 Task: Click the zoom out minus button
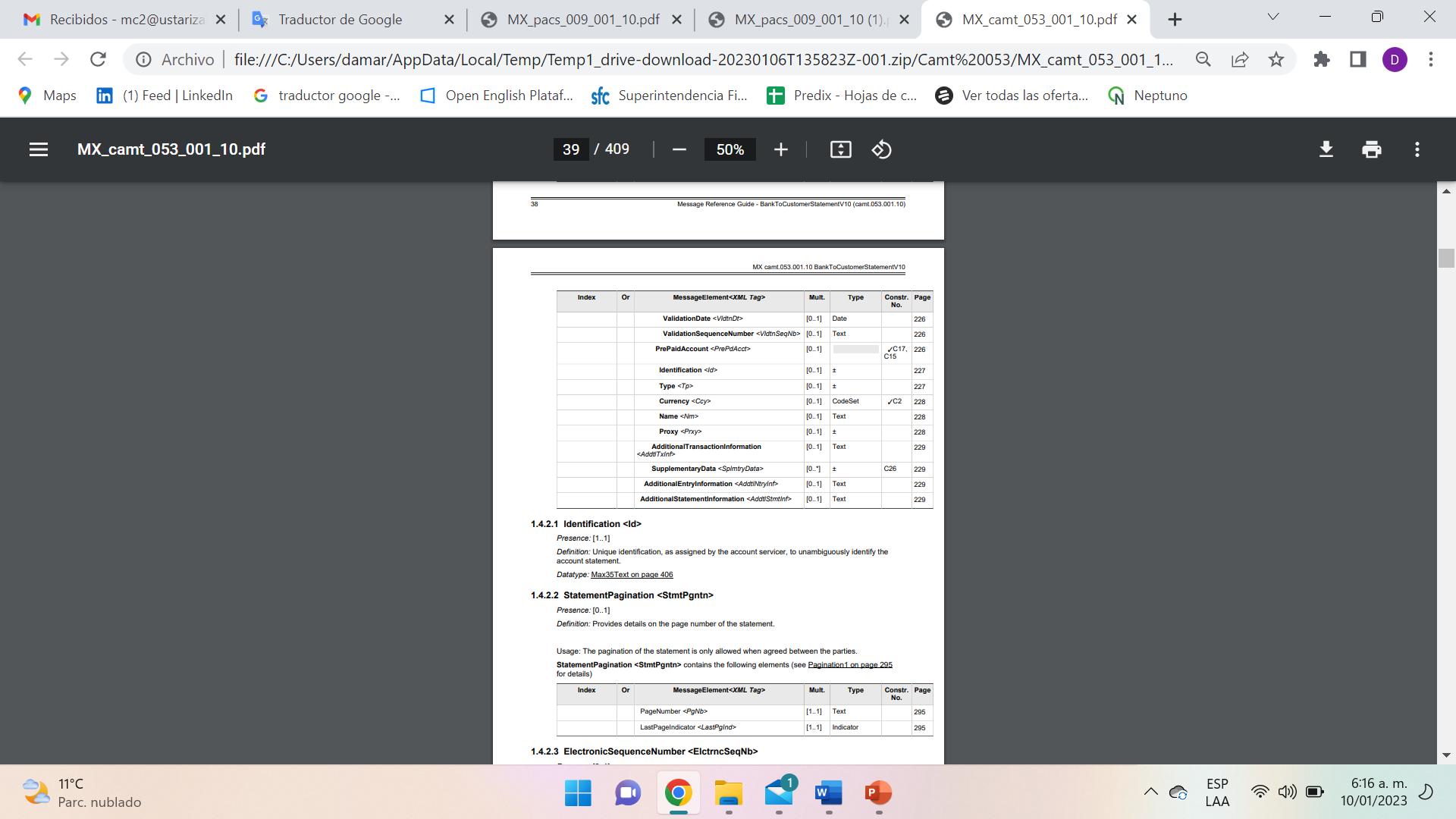click(679, 149)
